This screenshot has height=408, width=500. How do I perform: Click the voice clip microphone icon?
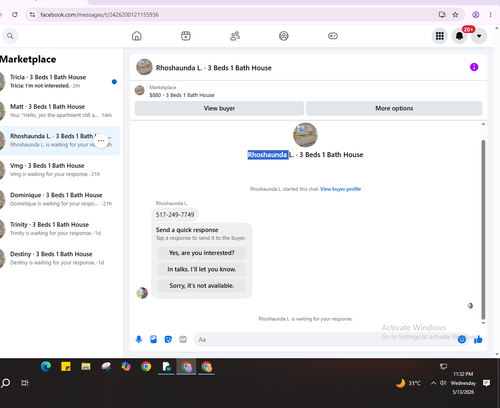(x=139, y=339)
